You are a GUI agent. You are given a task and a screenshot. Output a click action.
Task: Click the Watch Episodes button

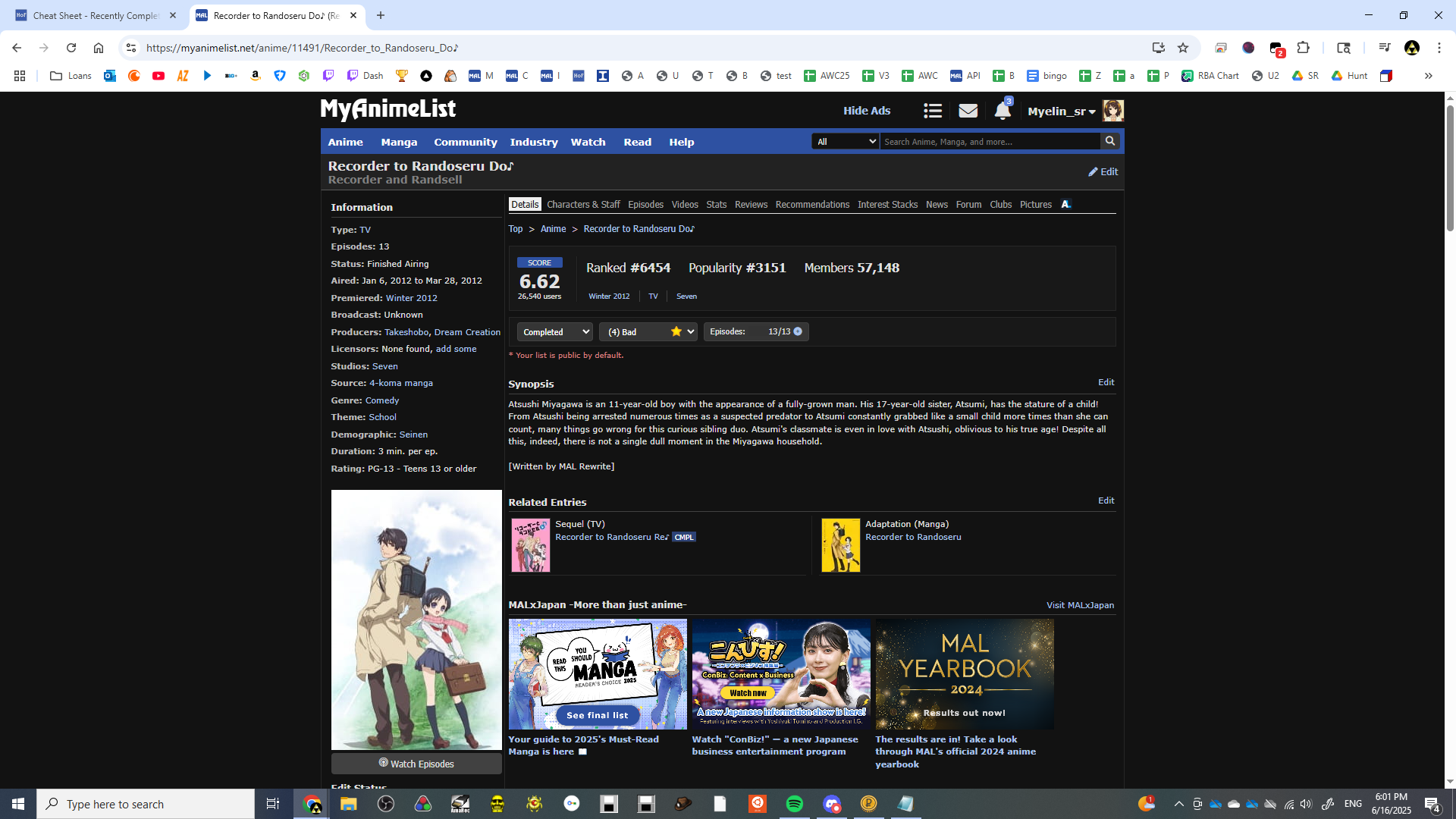(x=416, y=764)
